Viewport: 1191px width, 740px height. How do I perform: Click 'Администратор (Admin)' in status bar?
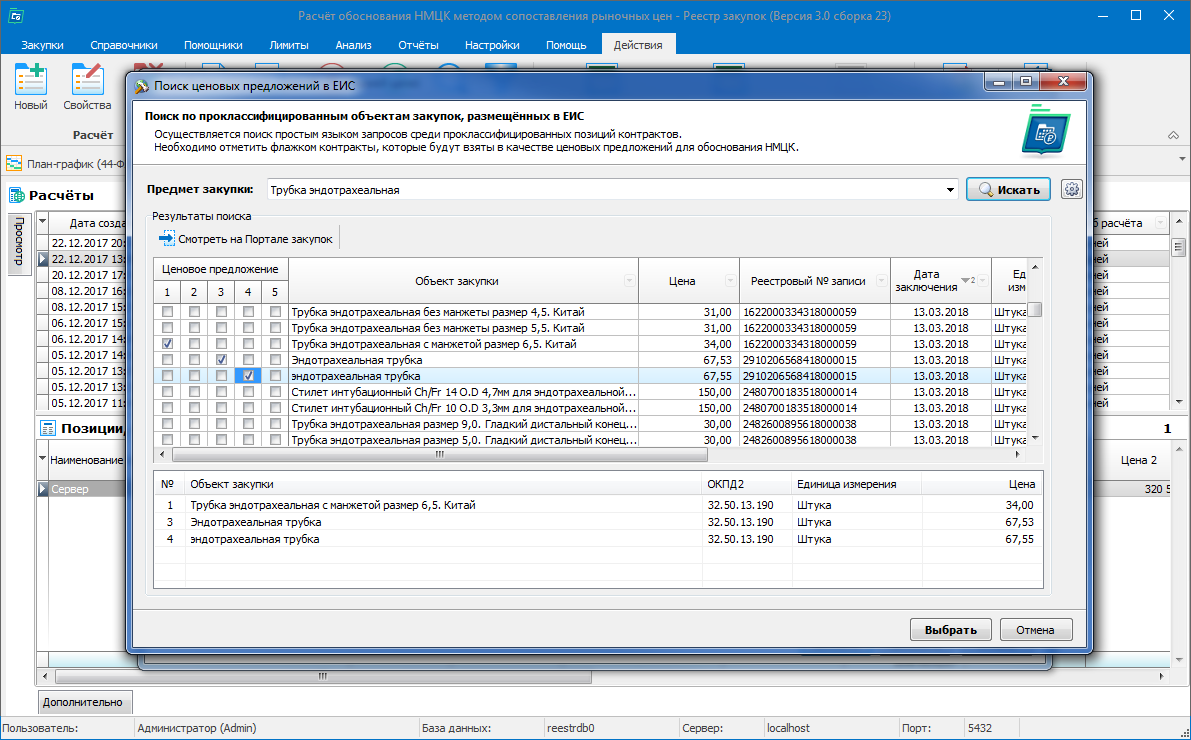197,728
